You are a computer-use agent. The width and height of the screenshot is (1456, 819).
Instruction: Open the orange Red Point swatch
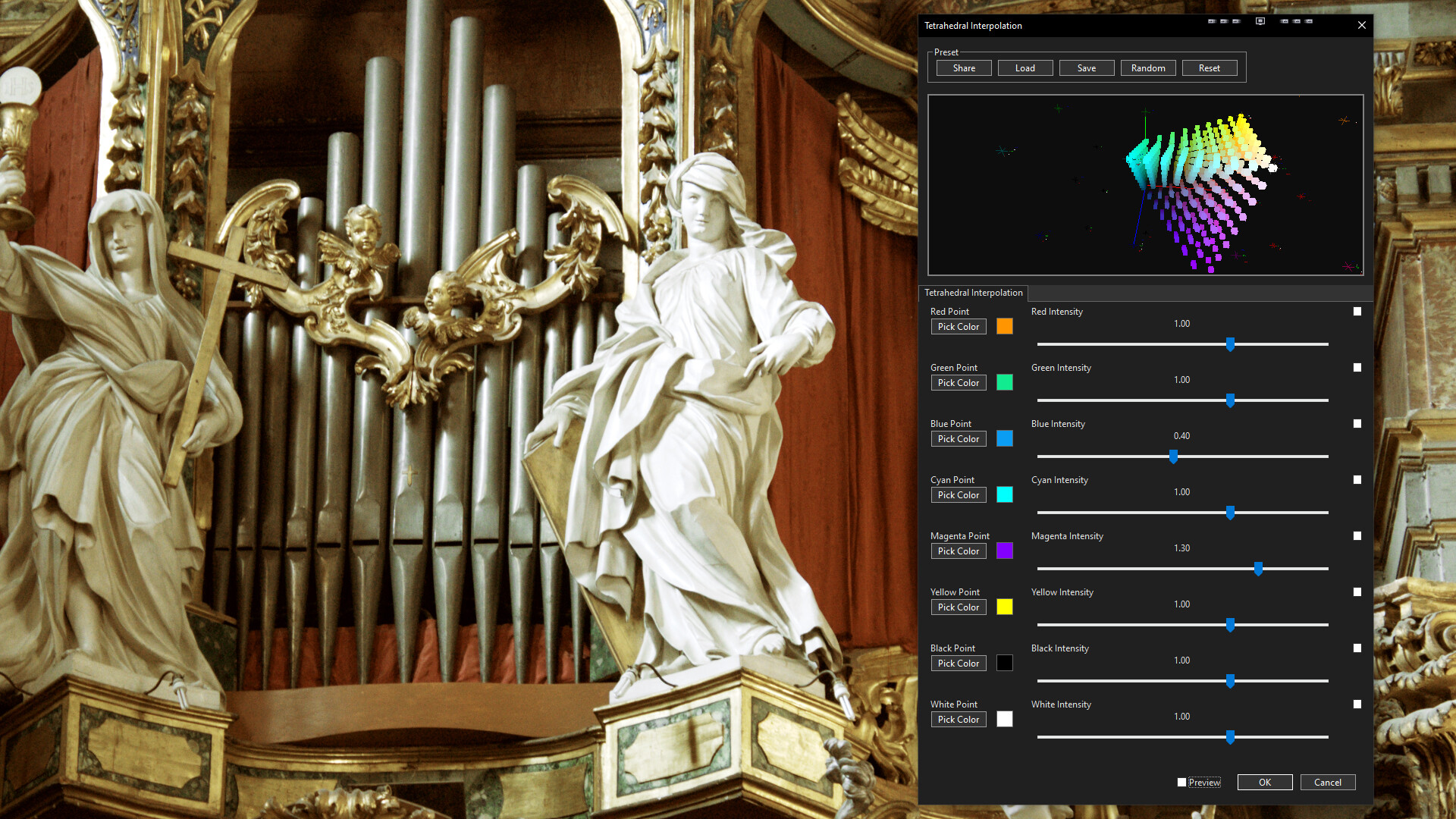tap(1005, 326)
